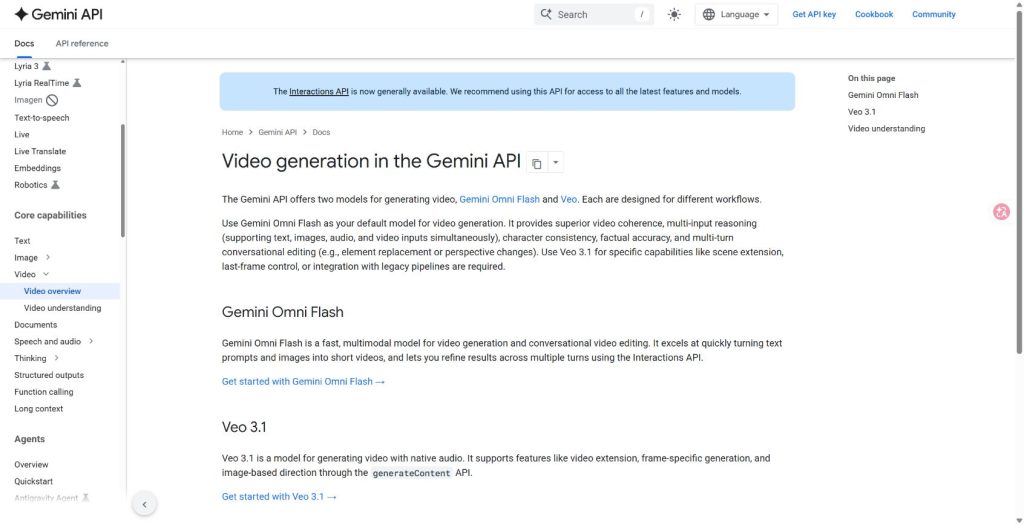Open Structured outputs in sidebar

(49, 375)
